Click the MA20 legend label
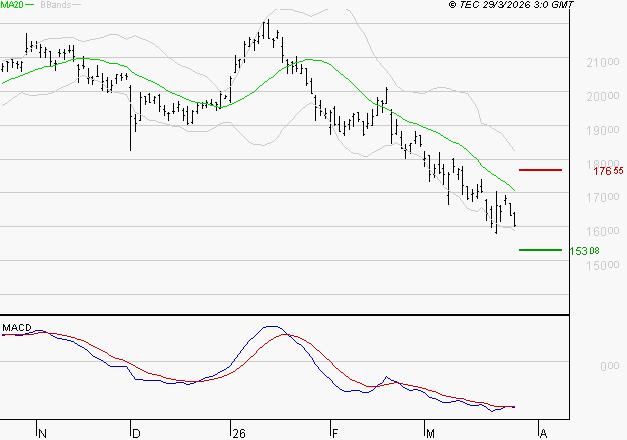This screenshot has height=440, width=627. tap(12, 5)
